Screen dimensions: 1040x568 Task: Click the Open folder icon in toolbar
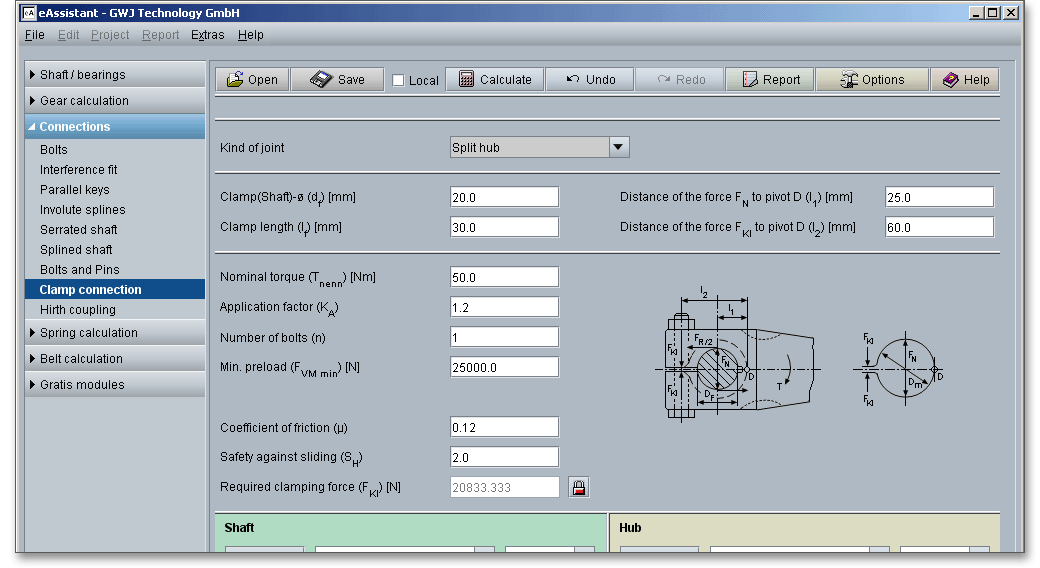(235, 80)
